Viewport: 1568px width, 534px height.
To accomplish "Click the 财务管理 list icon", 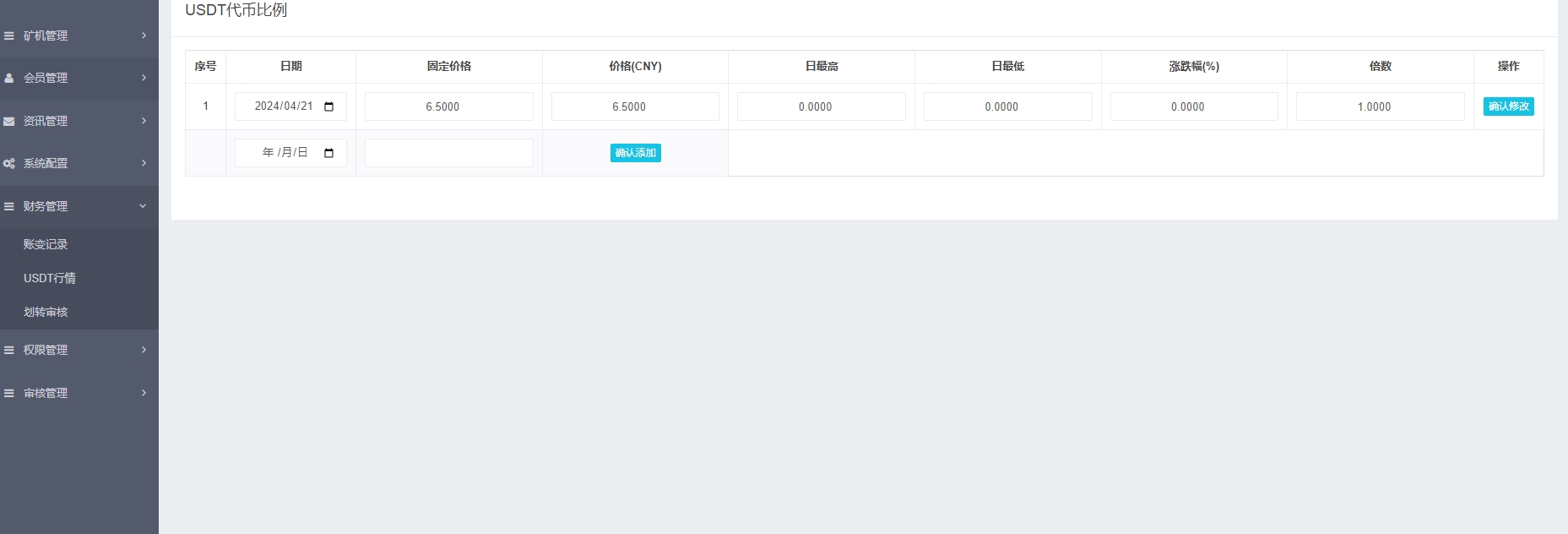I will pos(8,206).
